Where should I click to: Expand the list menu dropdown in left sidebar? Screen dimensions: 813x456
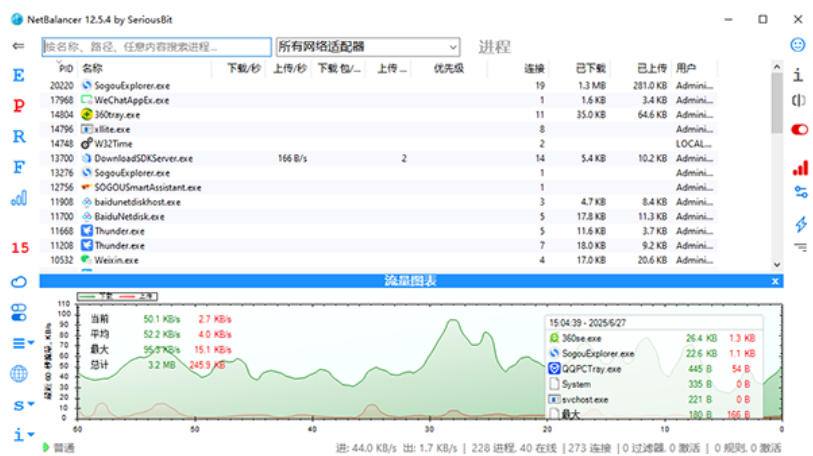click(x=21, y=343)
